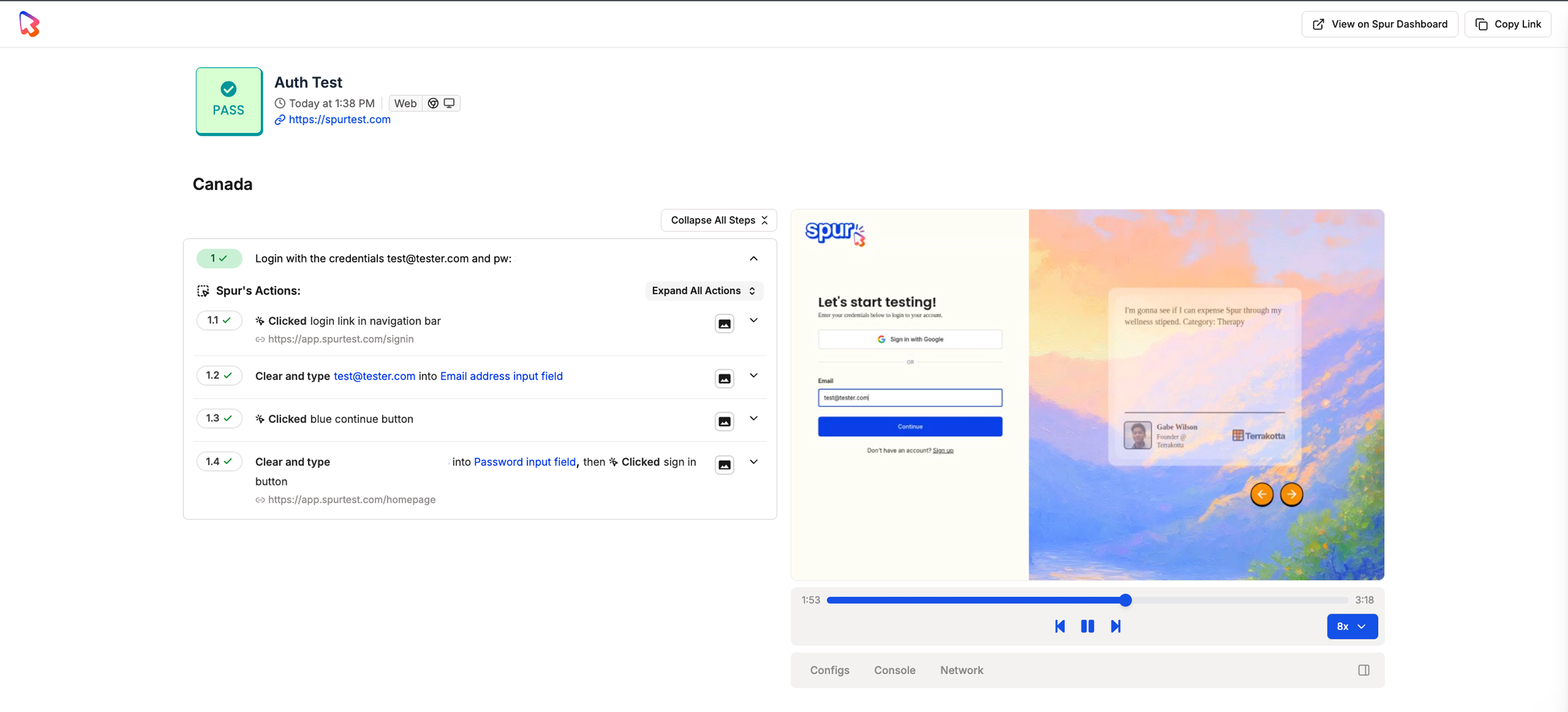Image resolution: width=1568 pixels, height=712 pixels.
Task: Open the https://spurtest.com link
Action: pos(339,119)
